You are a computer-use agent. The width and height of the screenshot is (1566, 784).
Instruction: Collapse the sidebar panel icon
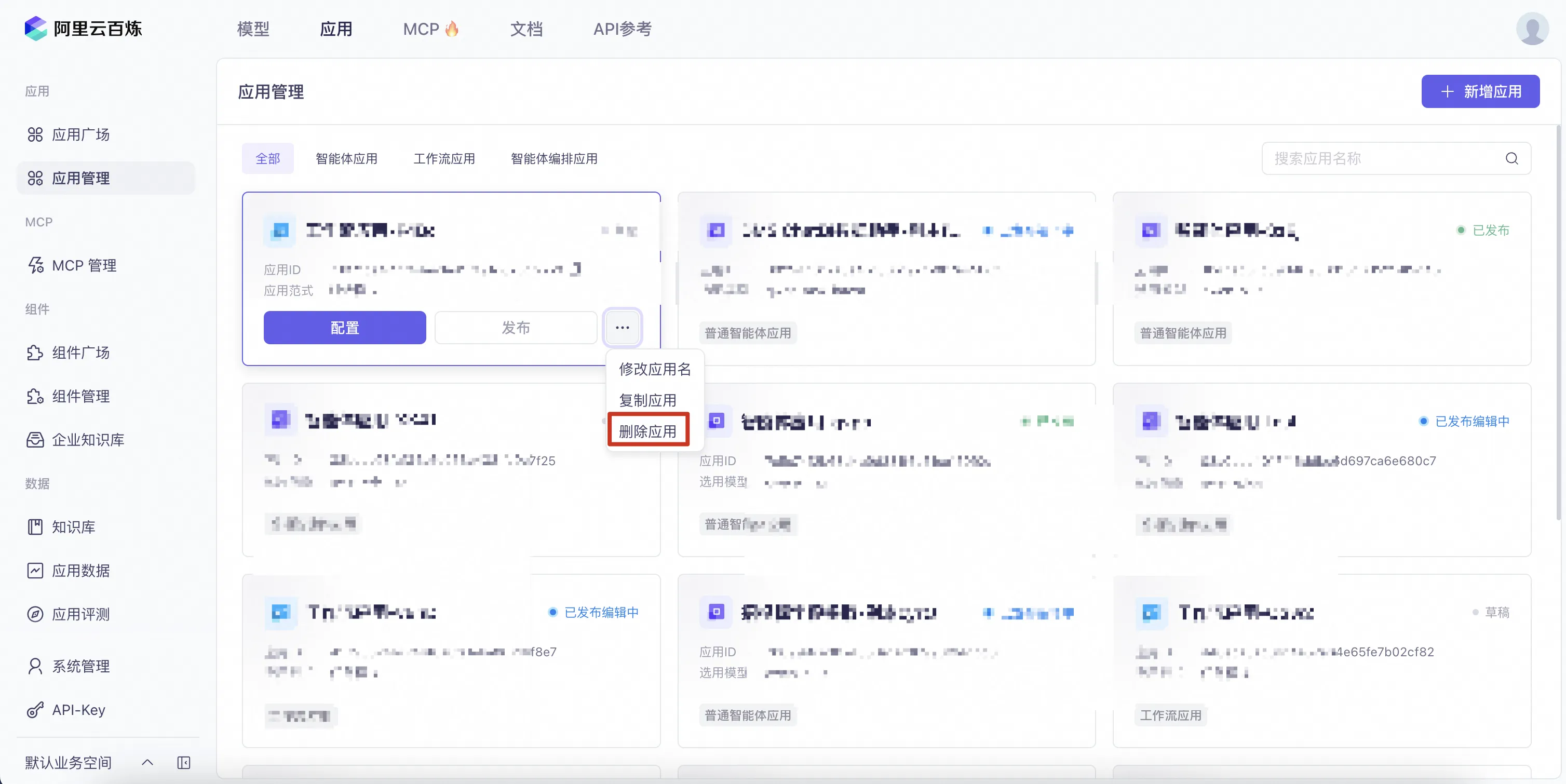click(x=184, y=762)
